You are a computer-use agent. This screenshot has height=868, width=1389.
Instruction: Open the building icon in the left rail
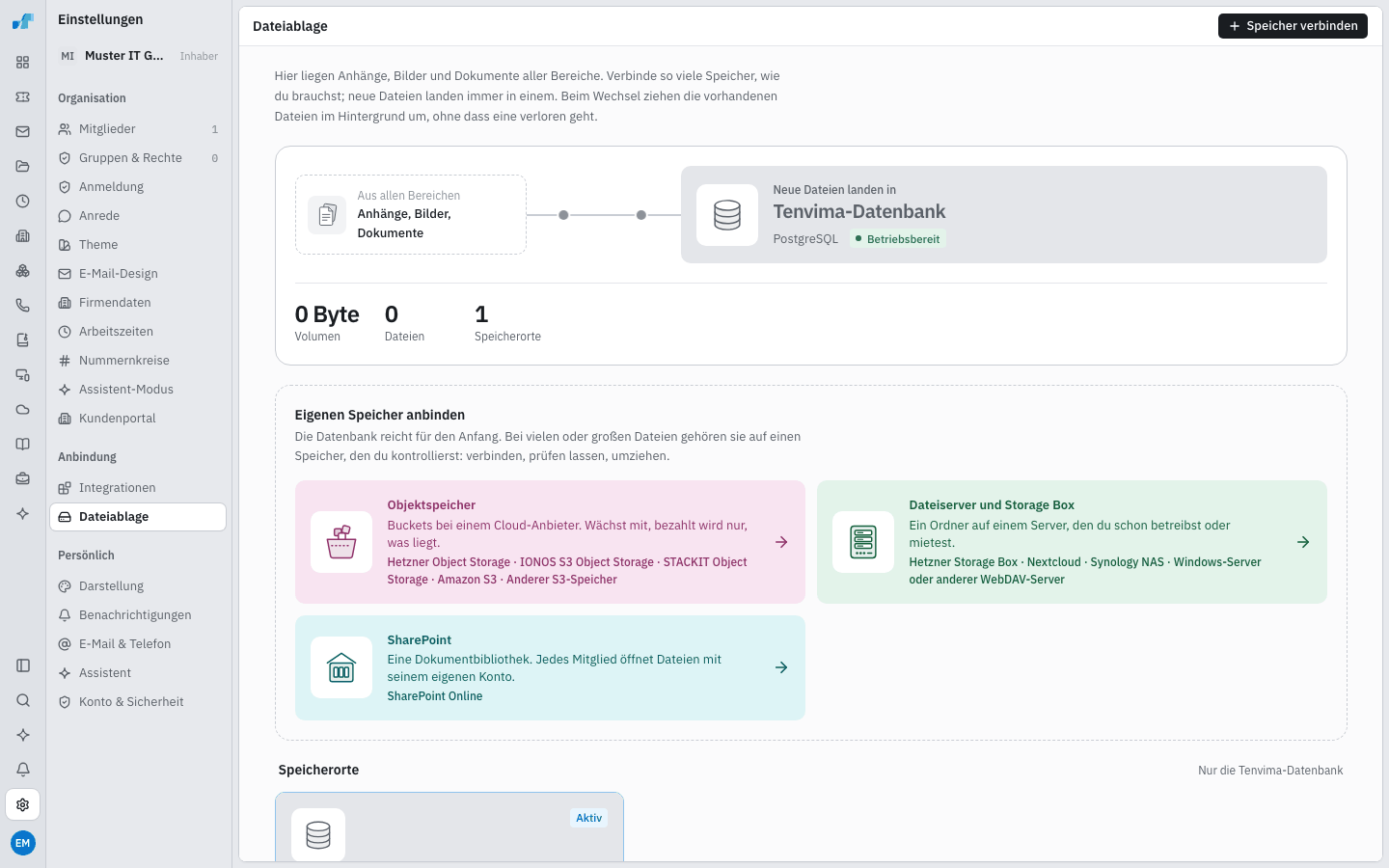tap(23, 236)
